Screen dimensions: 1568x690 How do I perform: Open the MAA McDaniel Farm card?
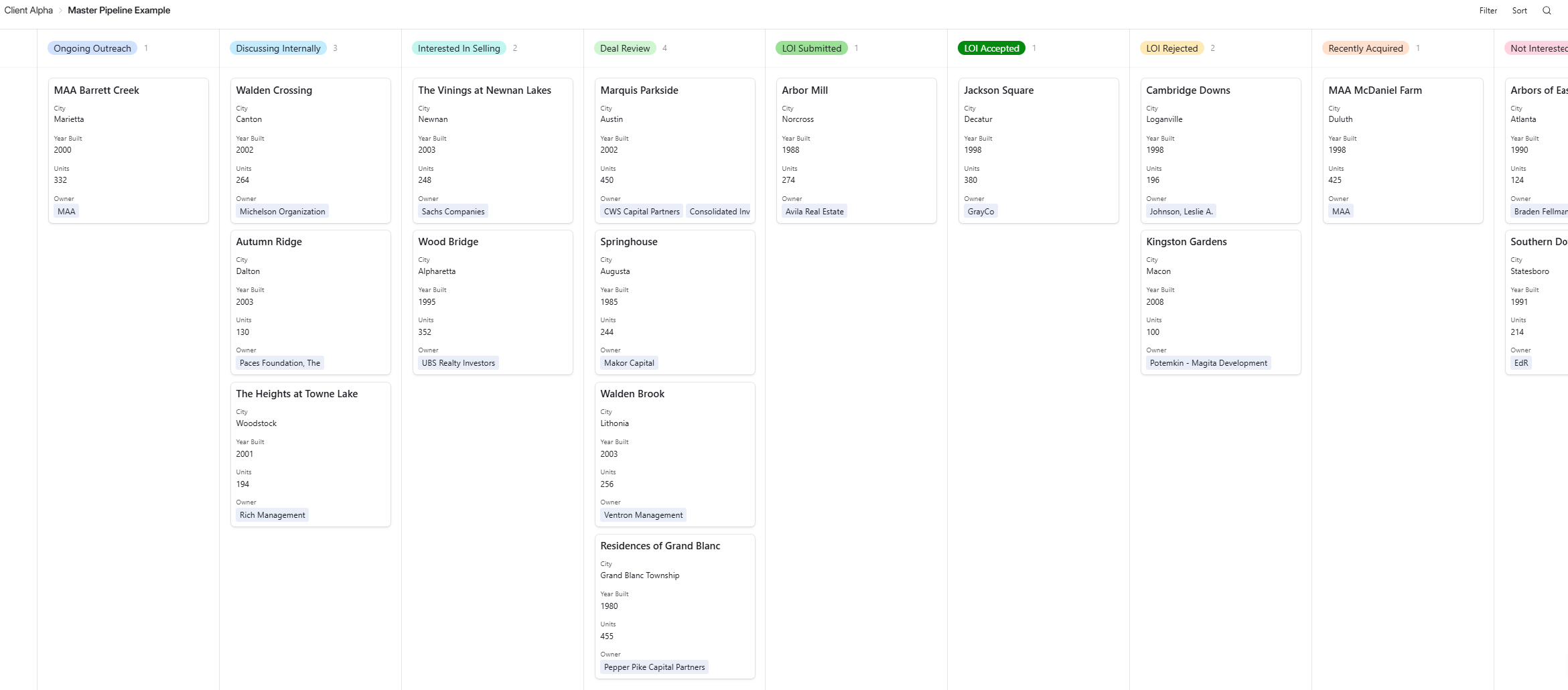[x=1375, y=90]
